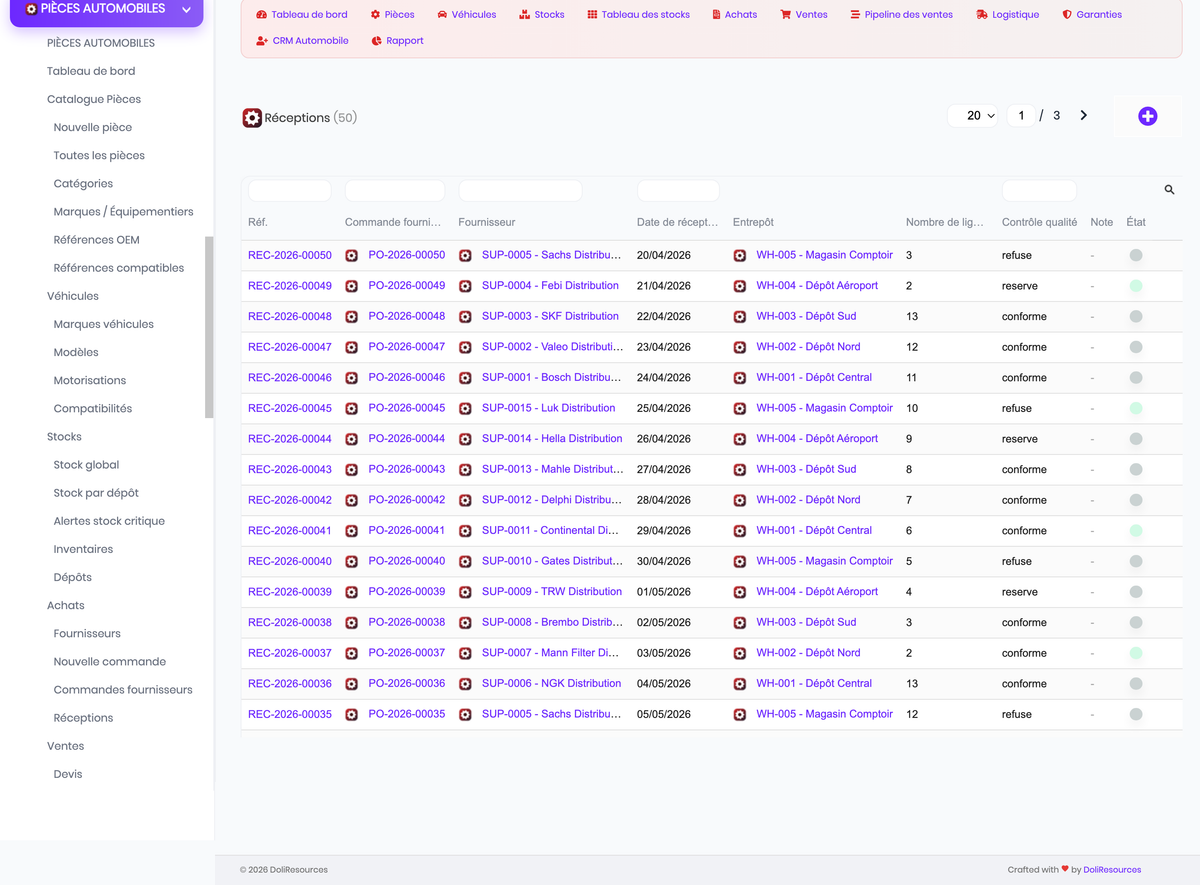Open Commandes fournisseurs in the sidebar

123,690
